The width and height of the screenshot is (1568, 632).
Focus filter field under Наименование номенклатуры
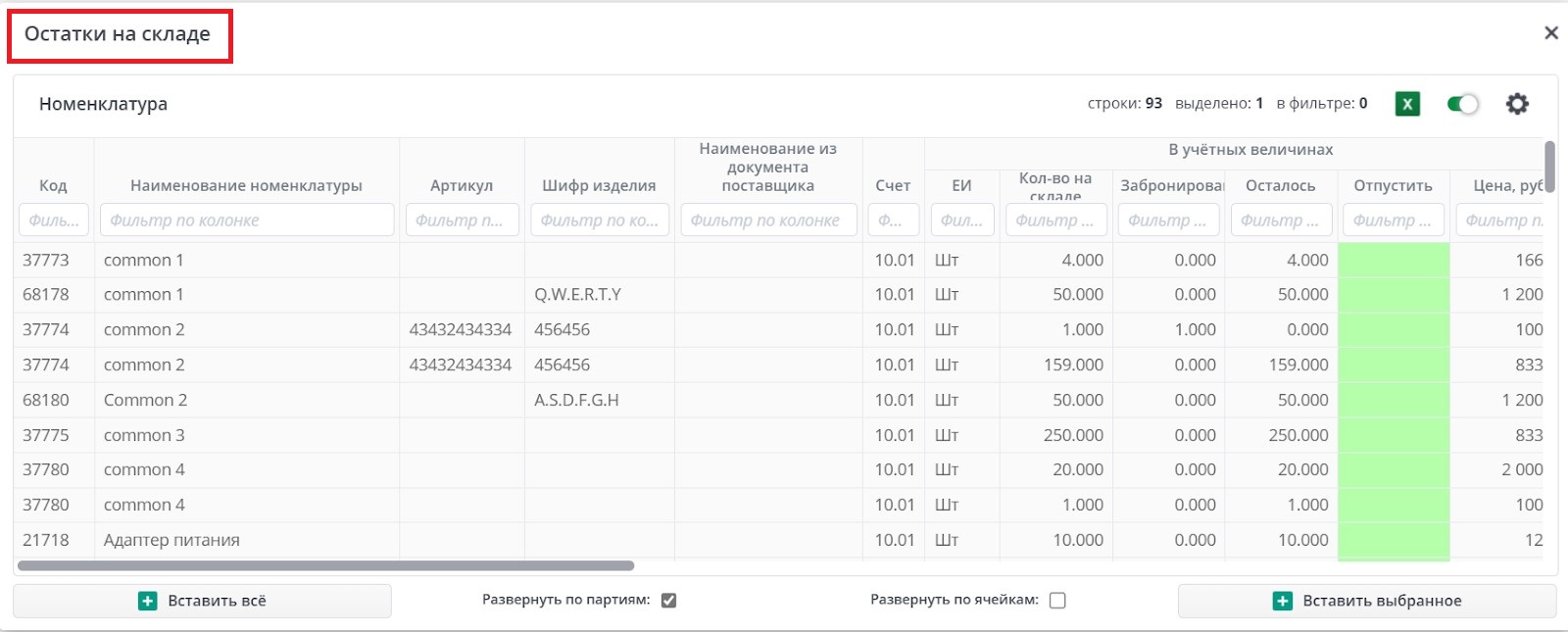click(247, 220)
